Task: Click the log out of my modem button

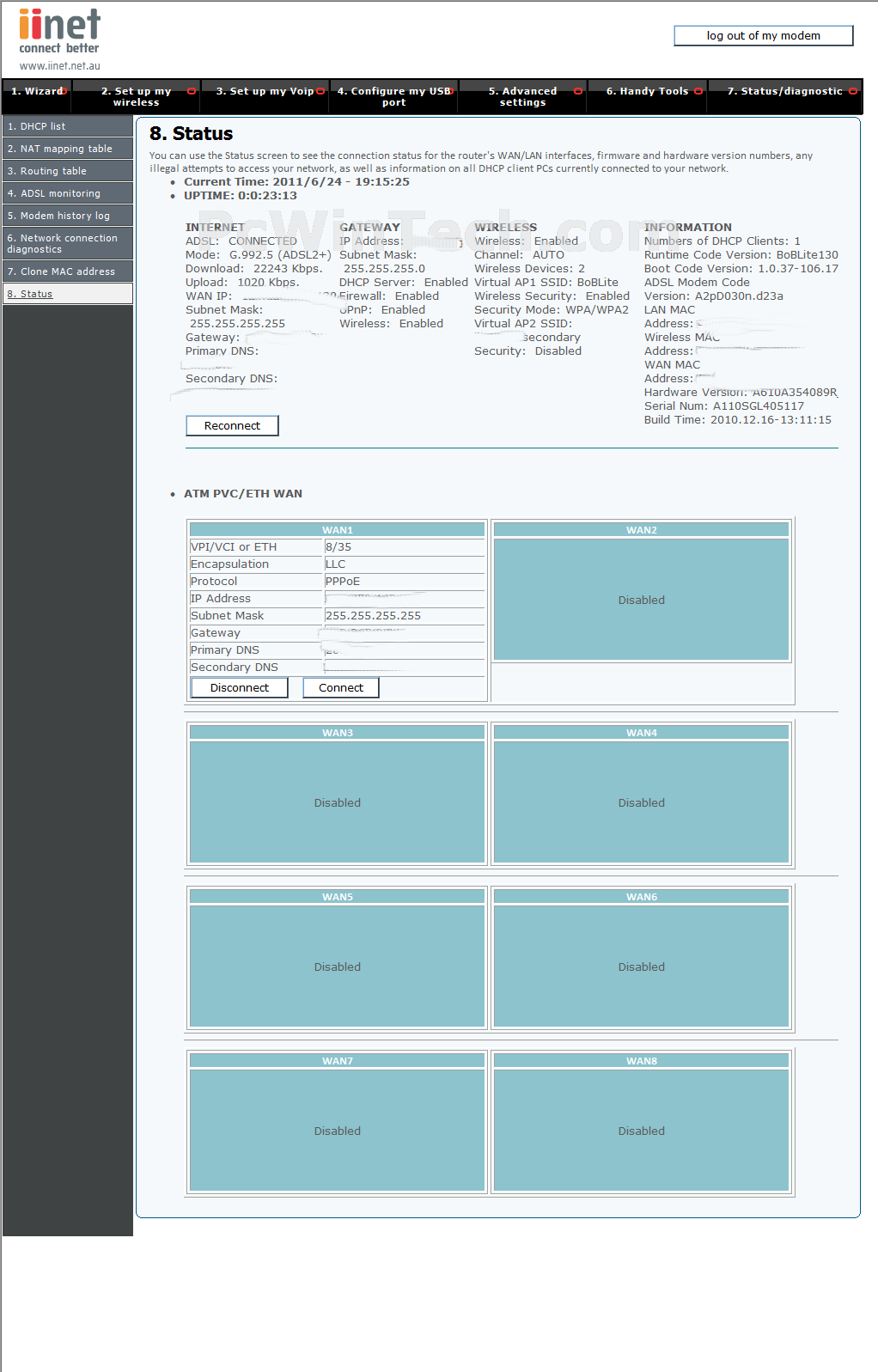Action: [763, 36]
